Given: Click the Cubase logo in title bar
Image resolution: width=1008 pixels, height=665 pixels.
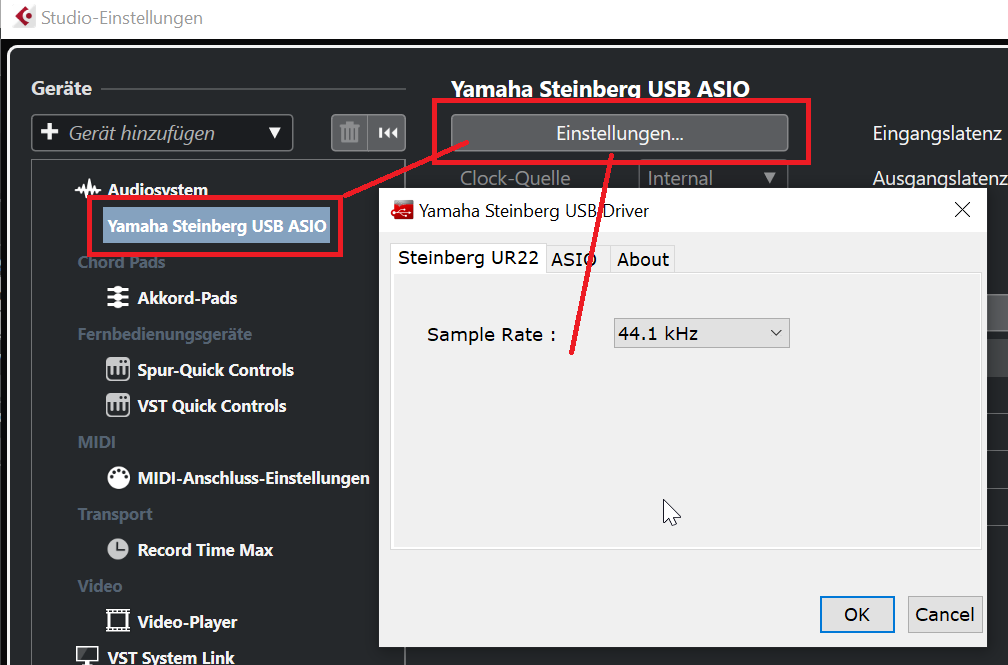Looking at the screenshot, I should point(24,17).
